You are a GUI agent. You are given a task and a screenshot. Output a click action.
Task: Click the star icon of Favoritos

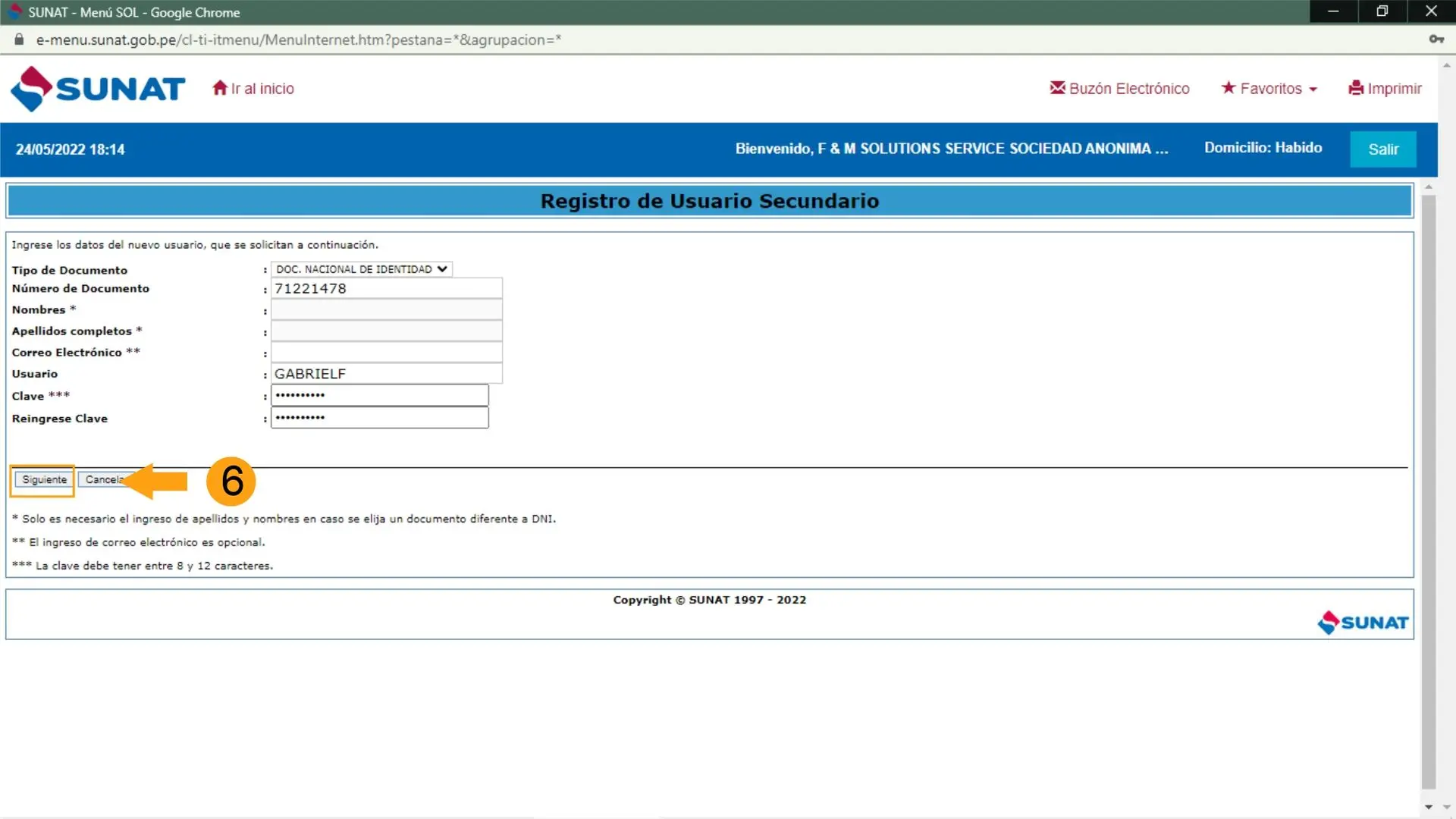tap(1228, 88)
